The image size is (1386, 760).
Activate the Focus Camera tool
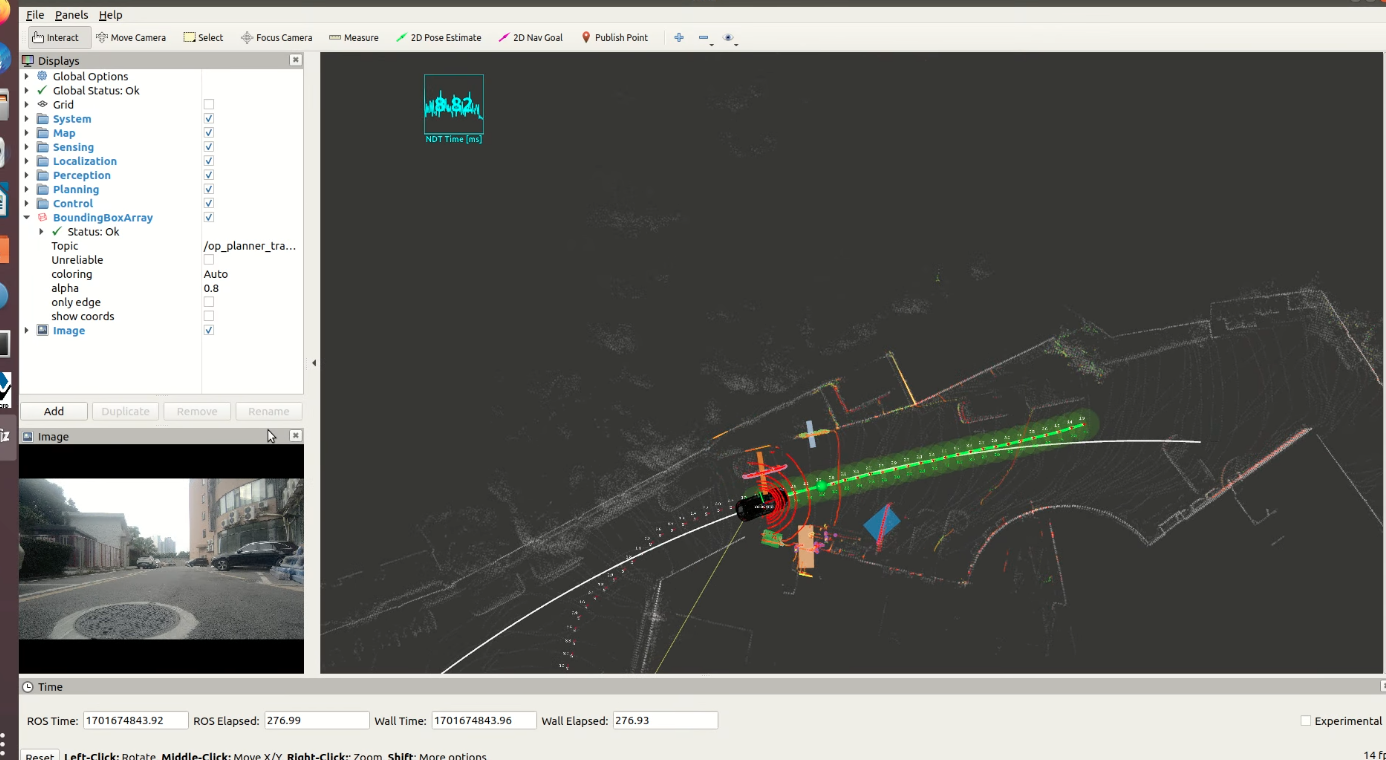point(277,38)
